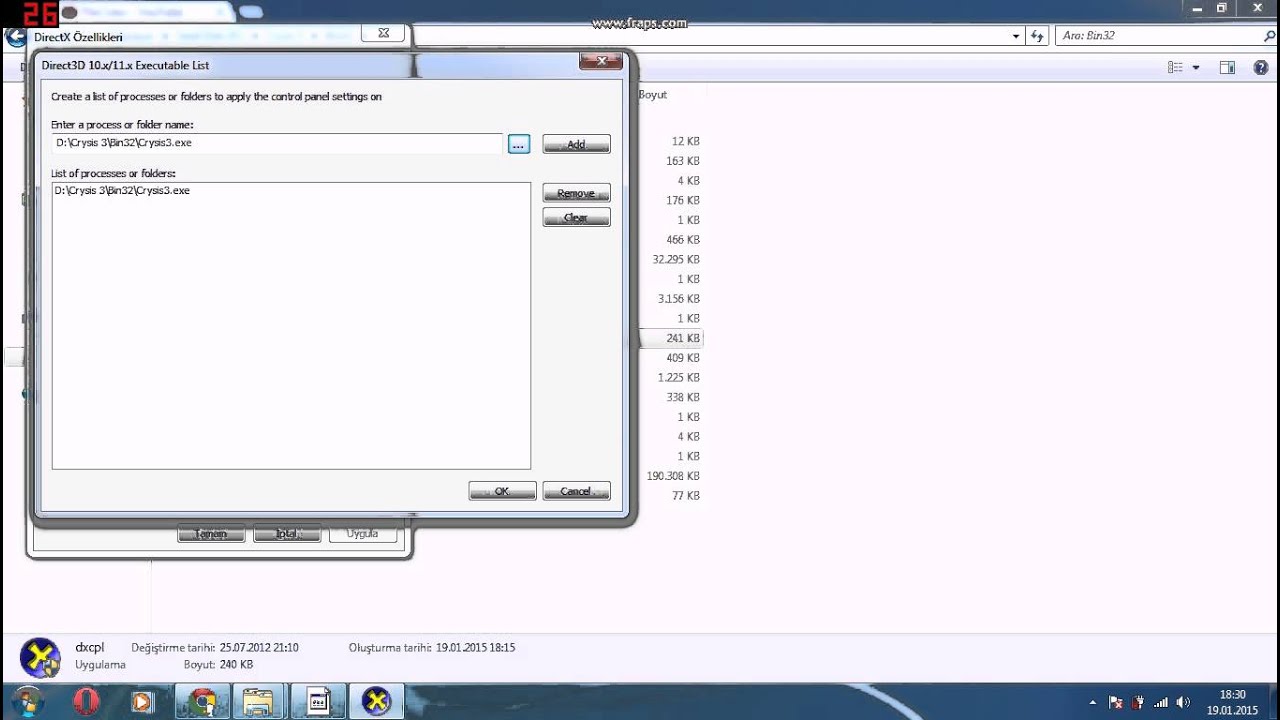1280x720 pixels.
Task: Select the file sized 77 KB
Action: 686,496
